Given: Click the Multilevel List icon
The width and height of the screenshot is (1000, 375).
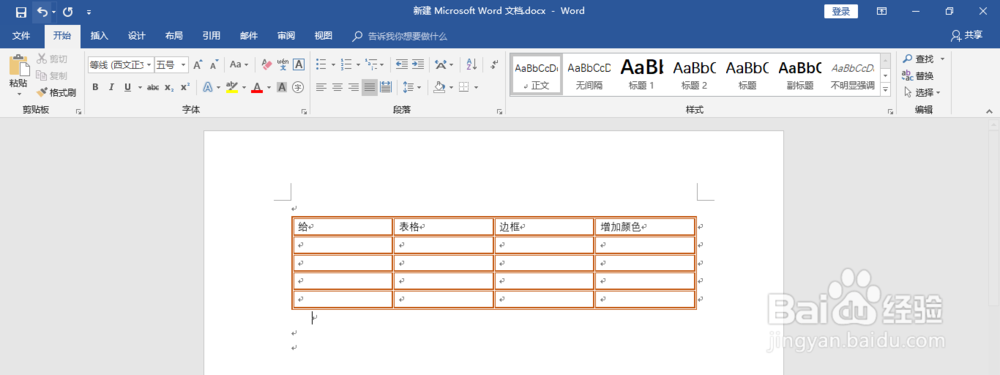Looking at the screenshot, I should [372, 64].
